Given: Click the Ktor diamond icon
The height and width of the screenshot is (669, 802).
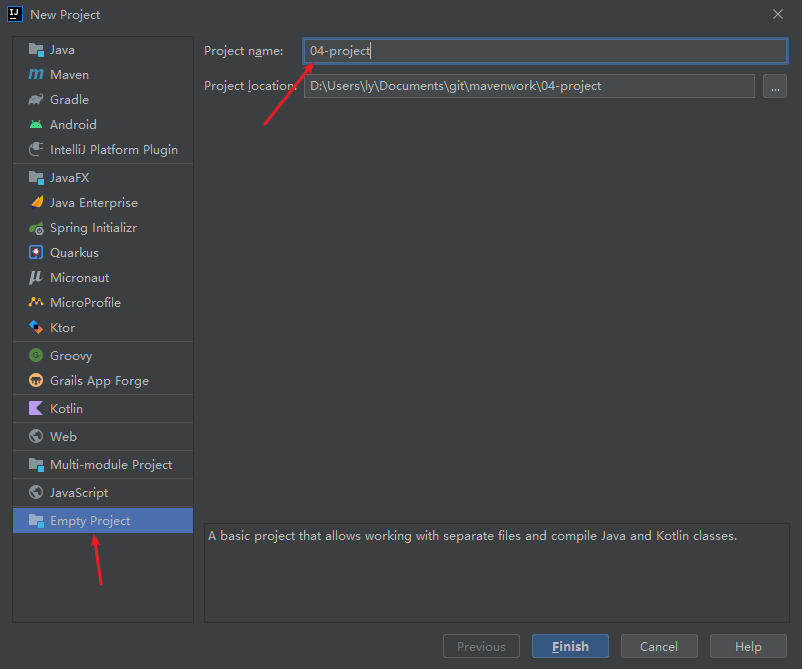Looking at the screenshot, I should [36, 327].
